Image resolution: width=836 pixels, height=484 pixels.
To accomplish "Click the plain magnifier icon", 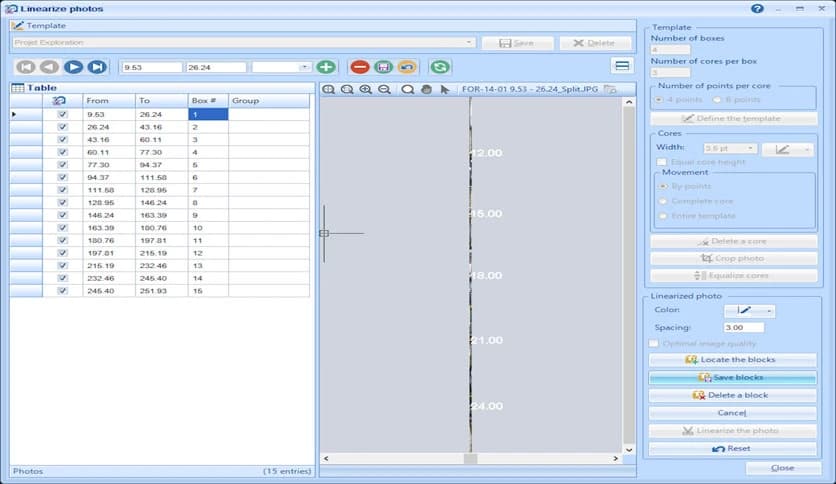I will coord(408,89).
